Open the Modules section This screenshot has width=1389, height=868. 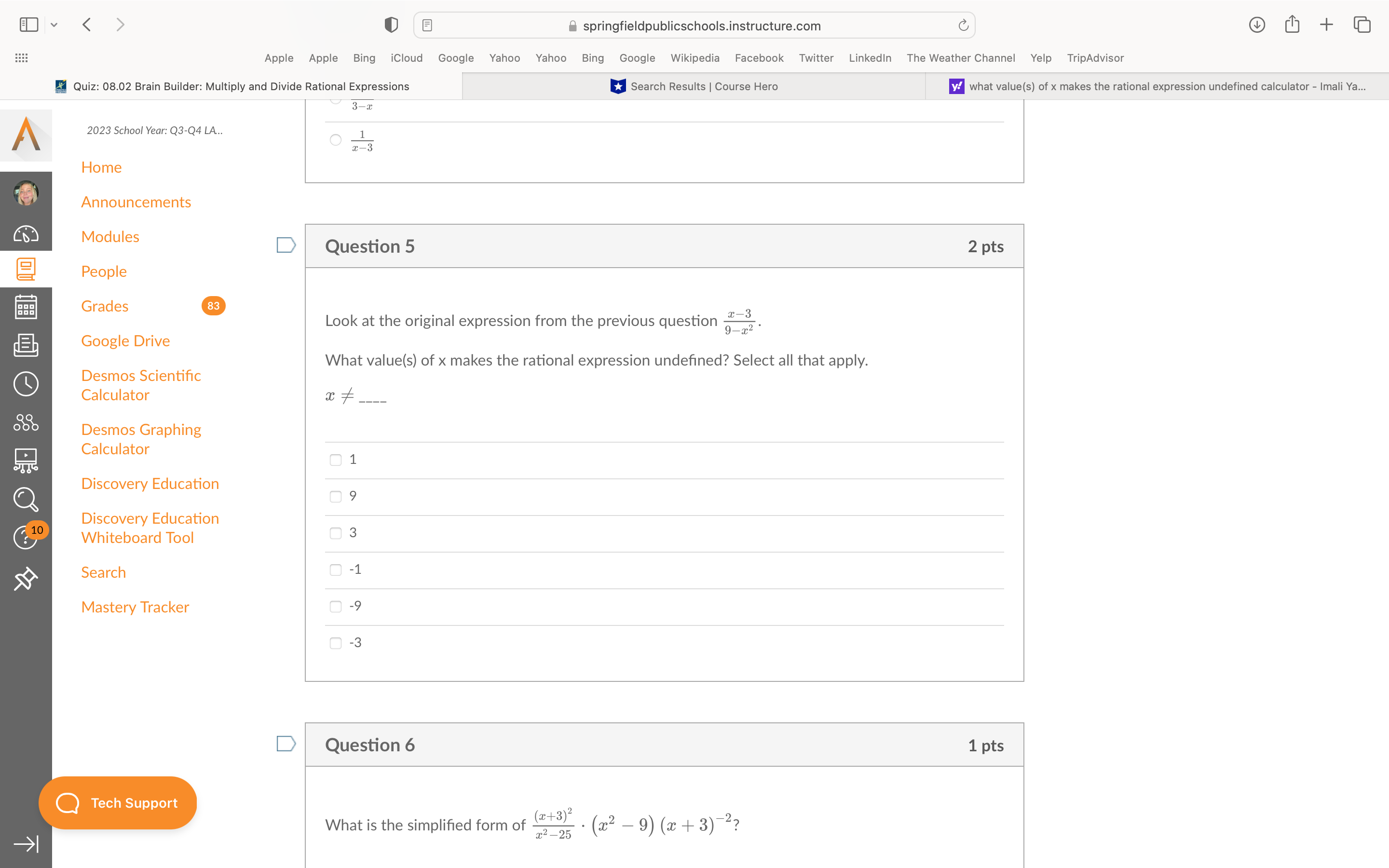pos(110,236)
